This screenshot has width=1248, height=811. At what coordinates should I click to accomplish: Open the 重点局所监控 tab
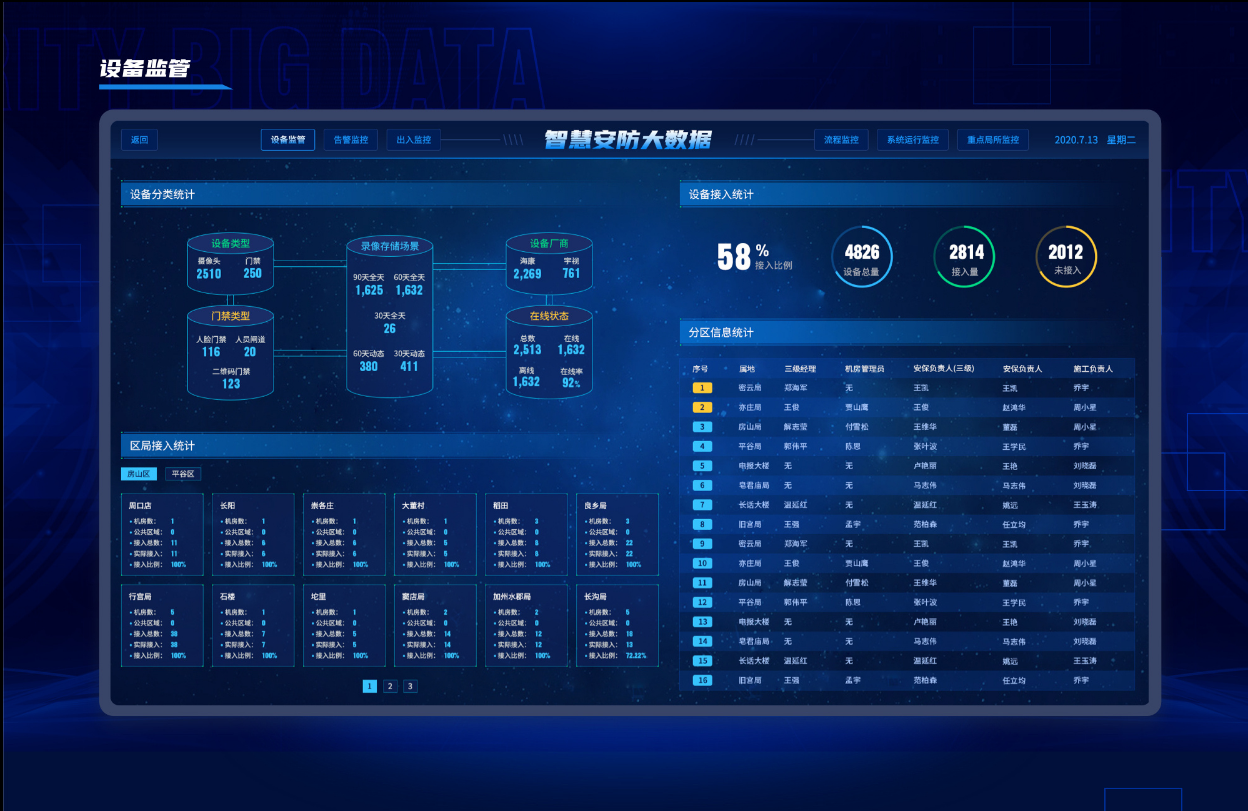tap(993, 140)
